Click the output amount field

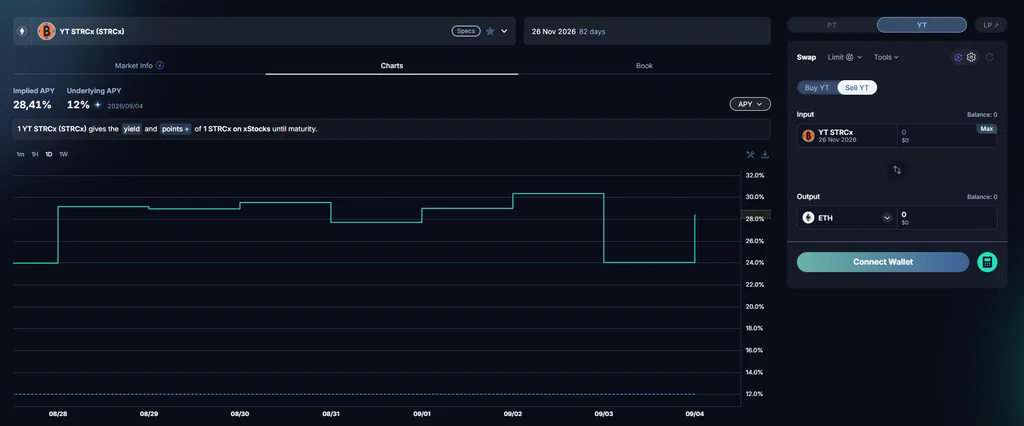946,218
